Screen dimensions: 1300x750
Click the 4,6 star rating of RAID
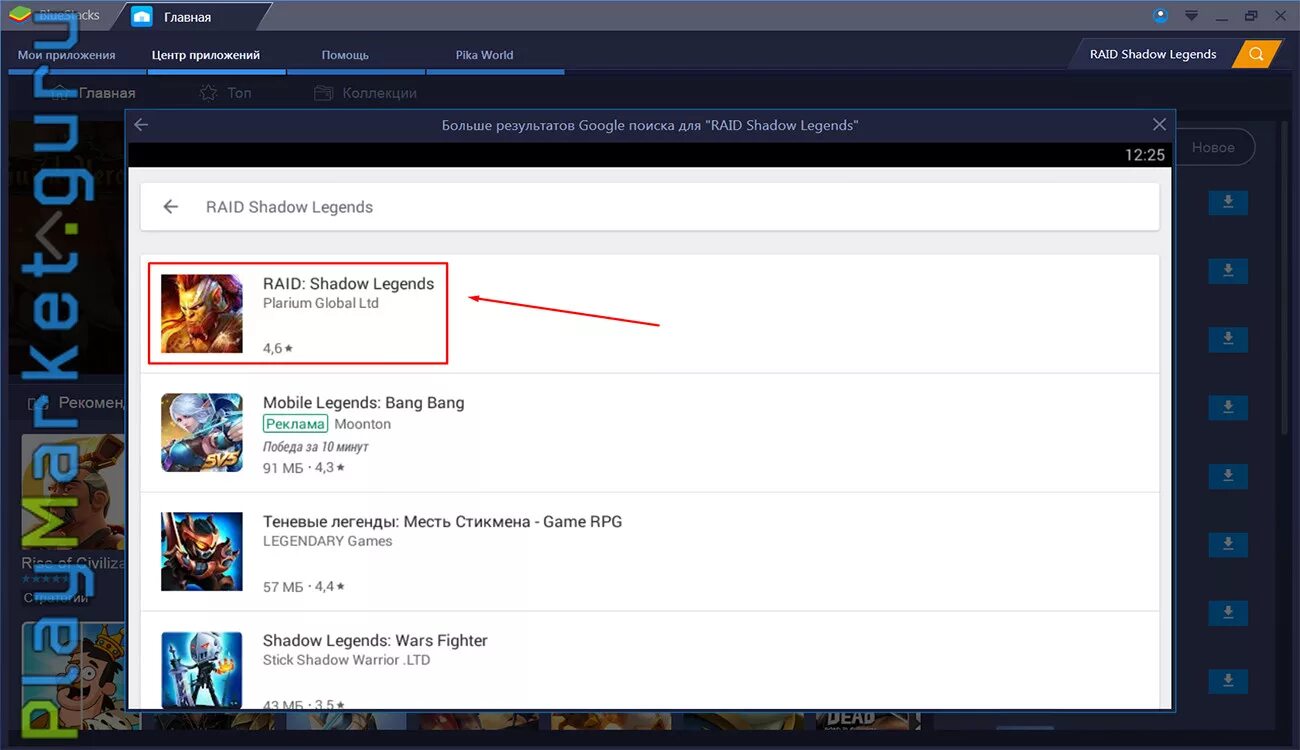click(x=278, y=349)
